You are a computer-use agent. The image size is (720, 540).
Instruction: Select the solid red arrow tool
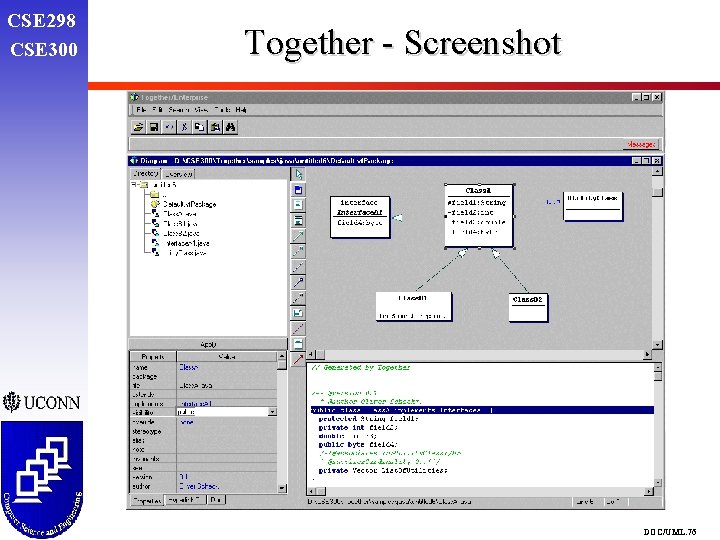pos(298,359)
